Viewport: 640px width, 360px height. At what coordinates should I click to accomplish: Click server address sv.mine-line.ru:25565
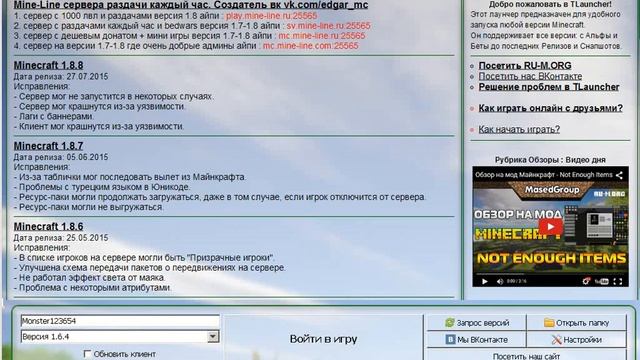[x=329, y=26]
